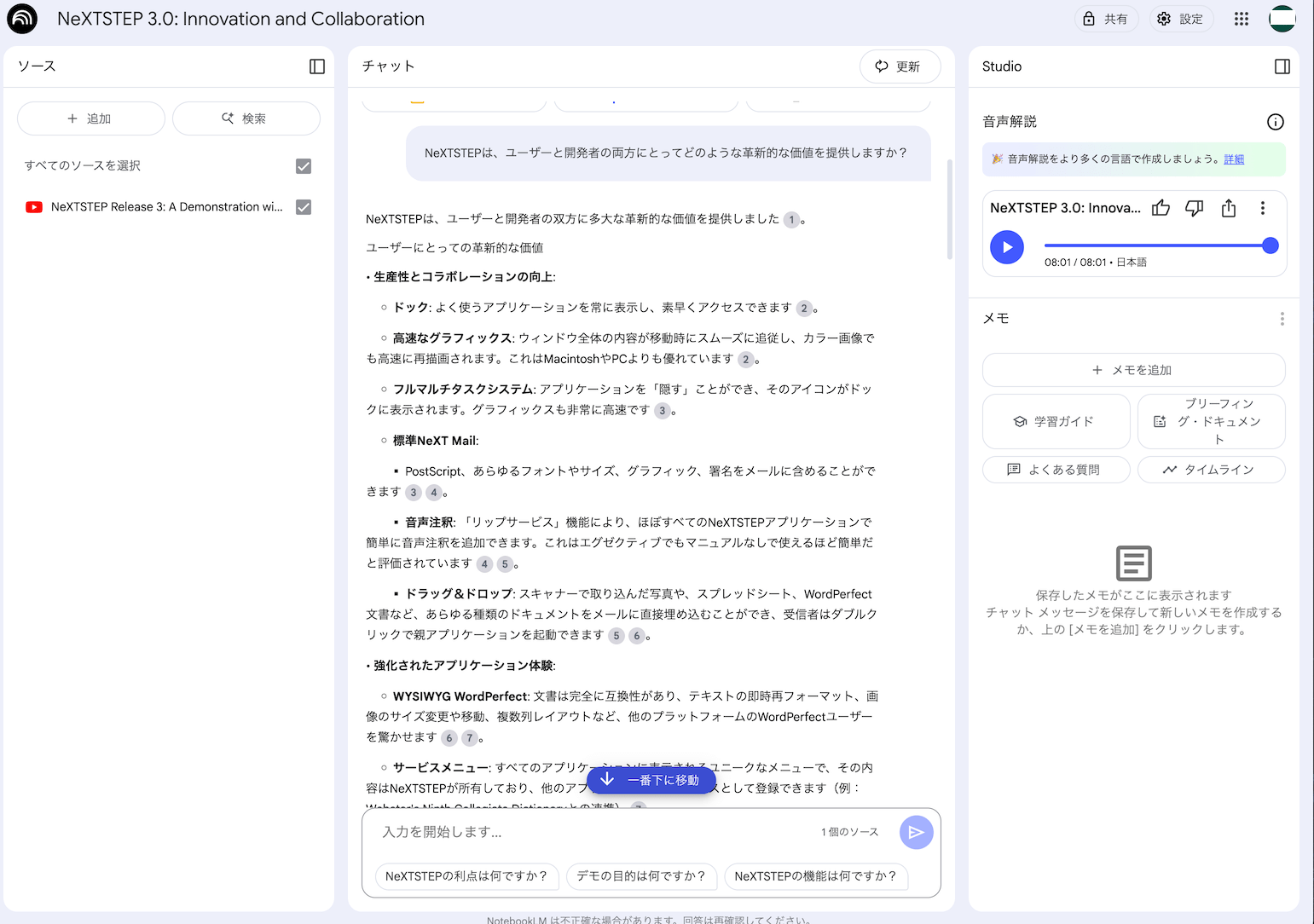Open source NeXTSTEP Release 3: A Demonstration
The height and width of the screenshot is (924, 1314).
click(167, 207)
